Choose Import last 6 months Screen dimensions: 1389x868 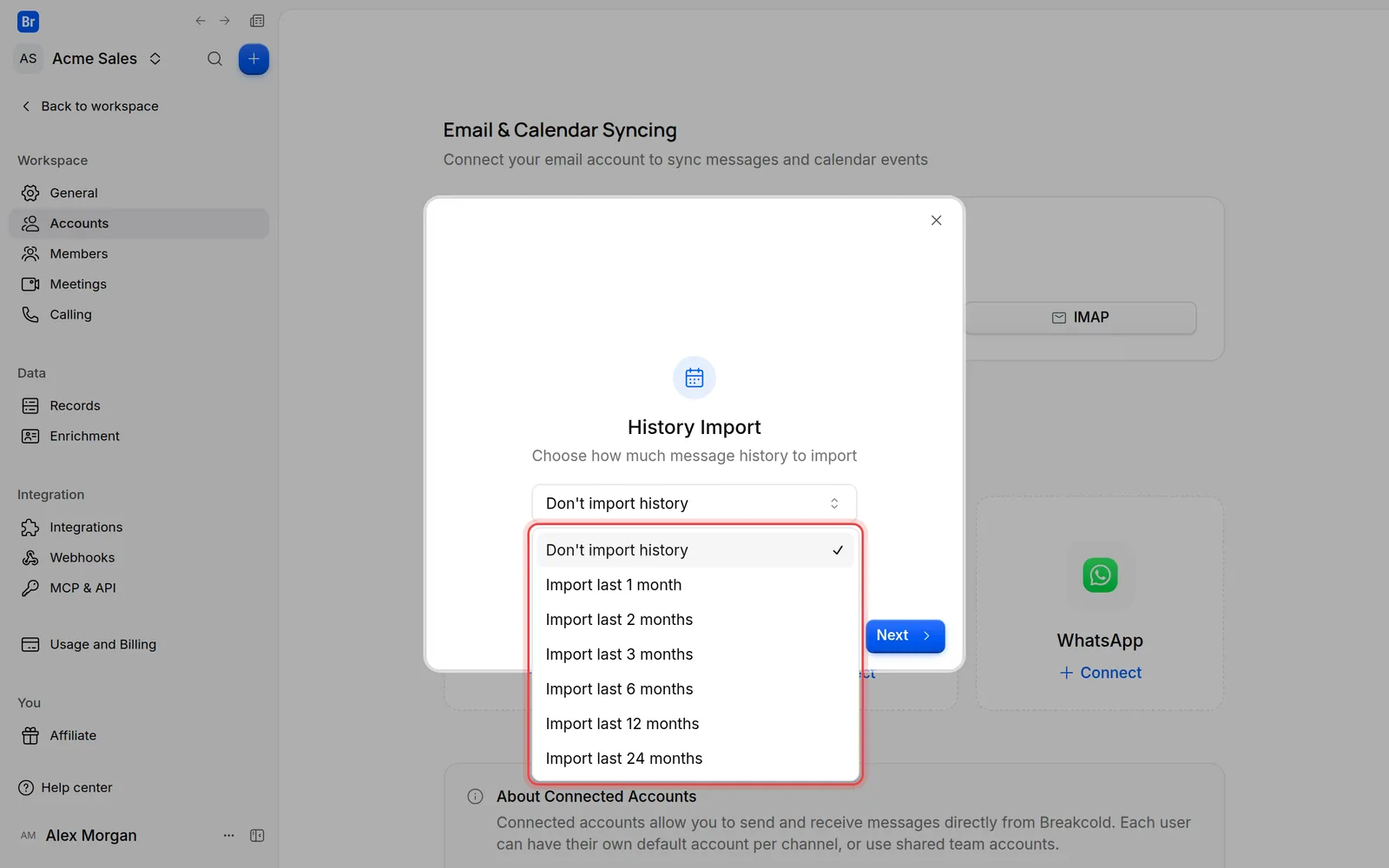pos(694,689)
